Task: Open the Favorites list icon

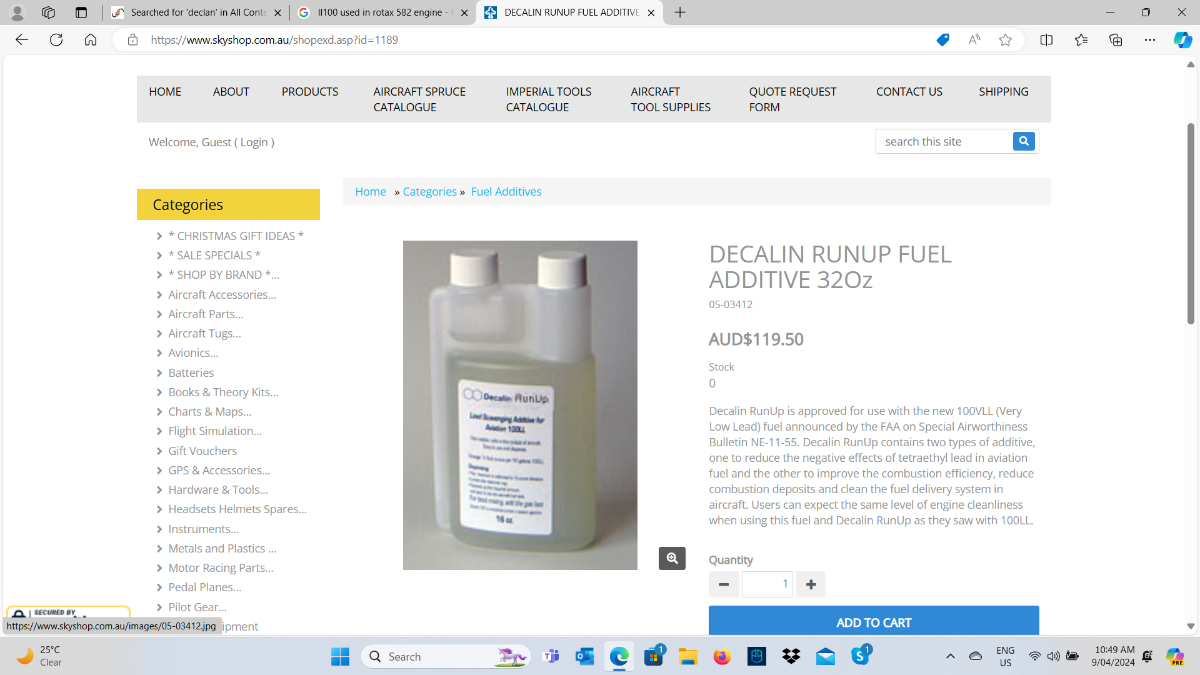Action: coord(1081,40)
